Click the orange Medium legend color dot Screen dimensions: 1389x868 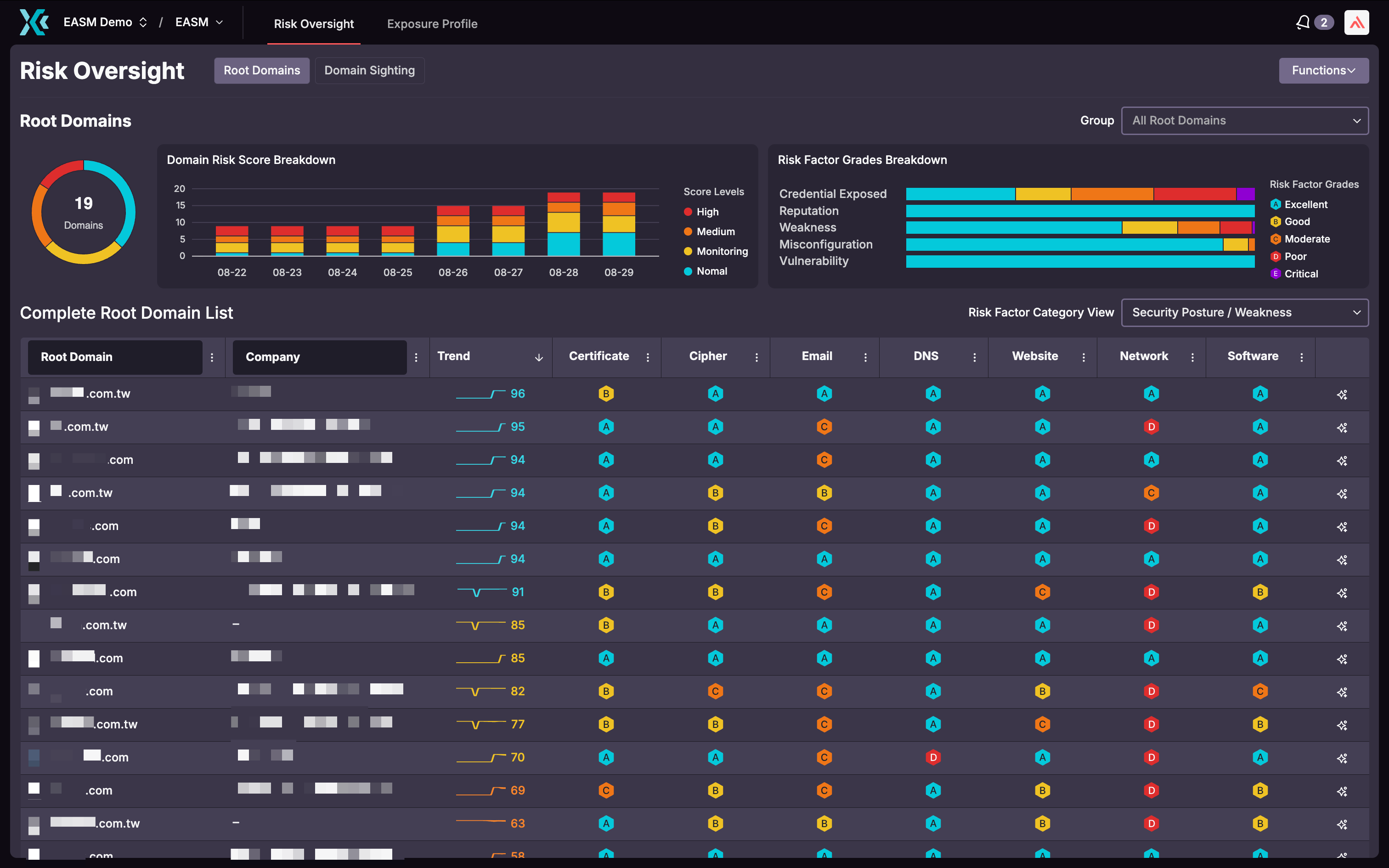pyautogui.click(x=688, y=231)
